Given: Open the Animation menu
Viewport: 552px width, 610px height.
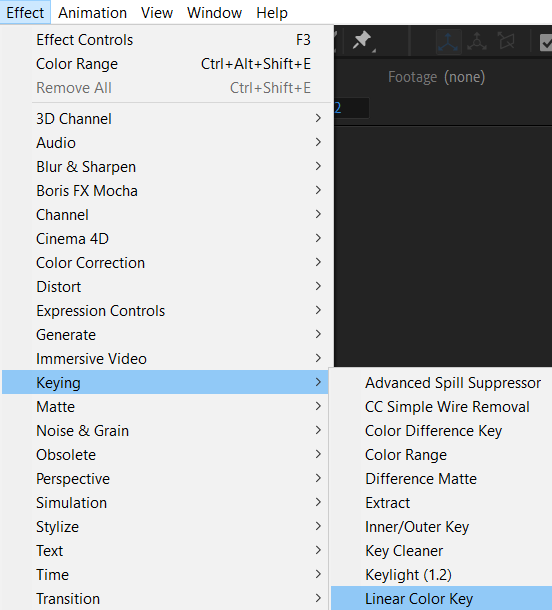Looking at the screenshot, I should (x=93, y=13).
